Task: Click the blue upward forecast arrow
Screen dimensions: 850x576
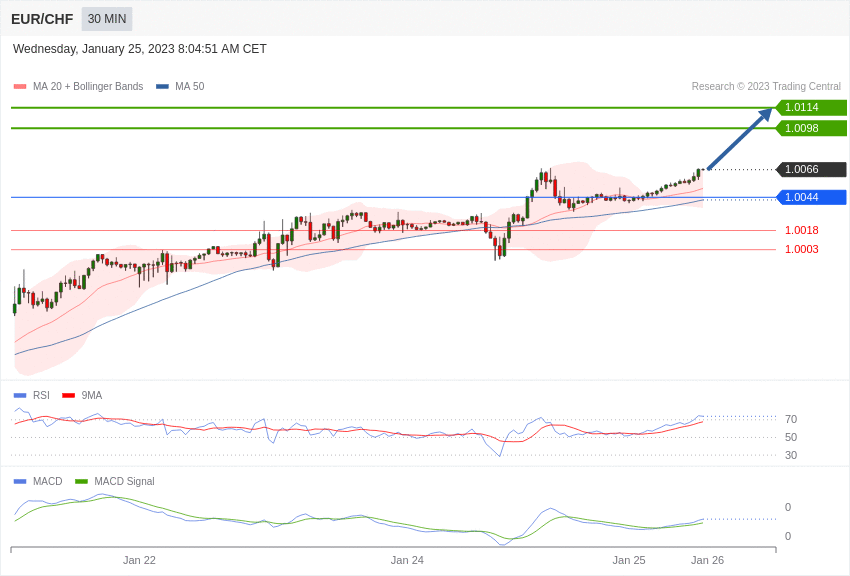Action: [739, 139]
